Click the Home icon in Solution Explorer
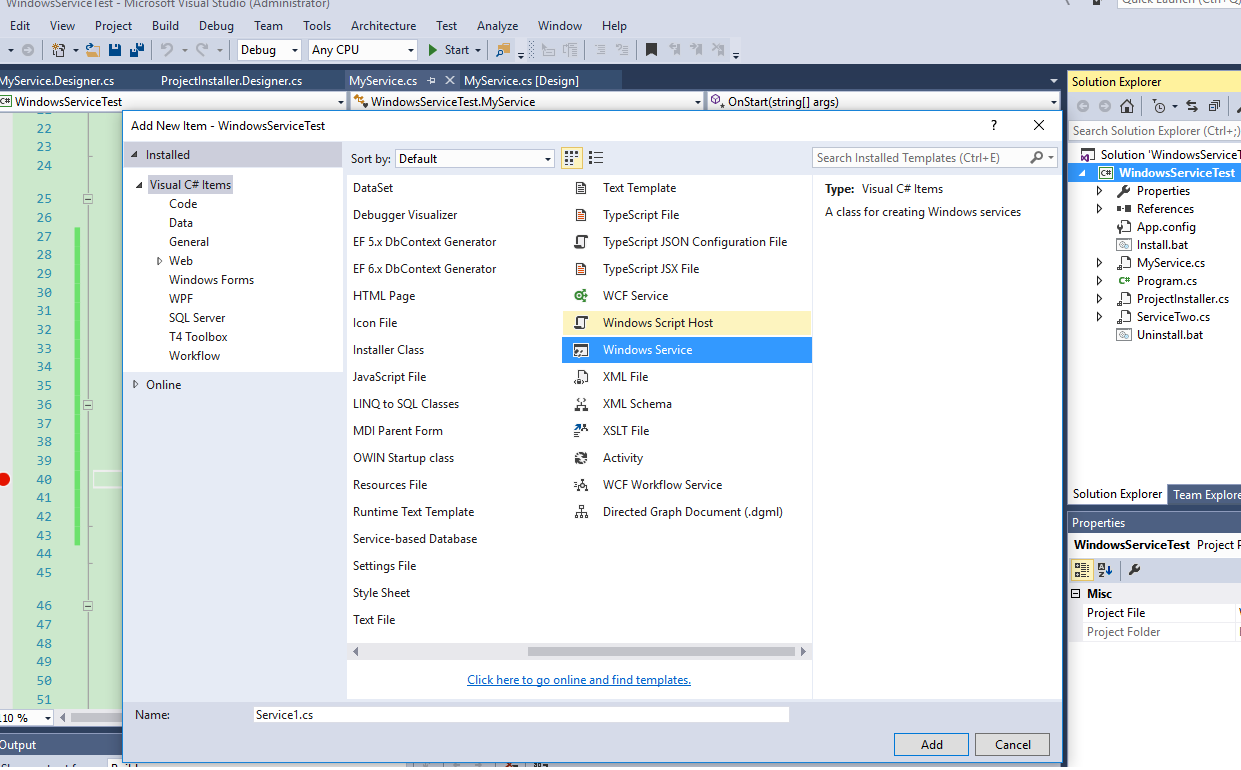1241x770 pixels. [x=1127, y=106]
